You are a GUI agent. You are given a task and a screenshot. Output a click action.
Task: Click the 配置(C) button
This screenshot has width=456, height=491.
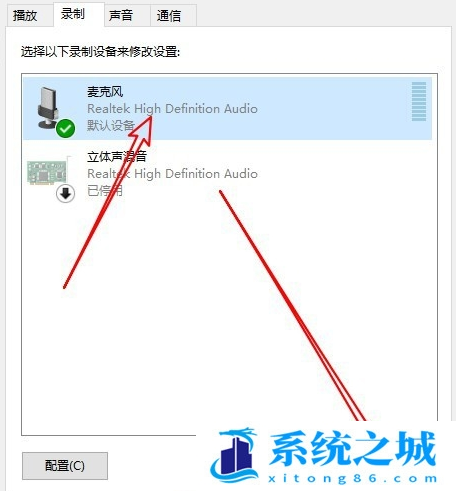pyautogui.click(x=65, y=466)
